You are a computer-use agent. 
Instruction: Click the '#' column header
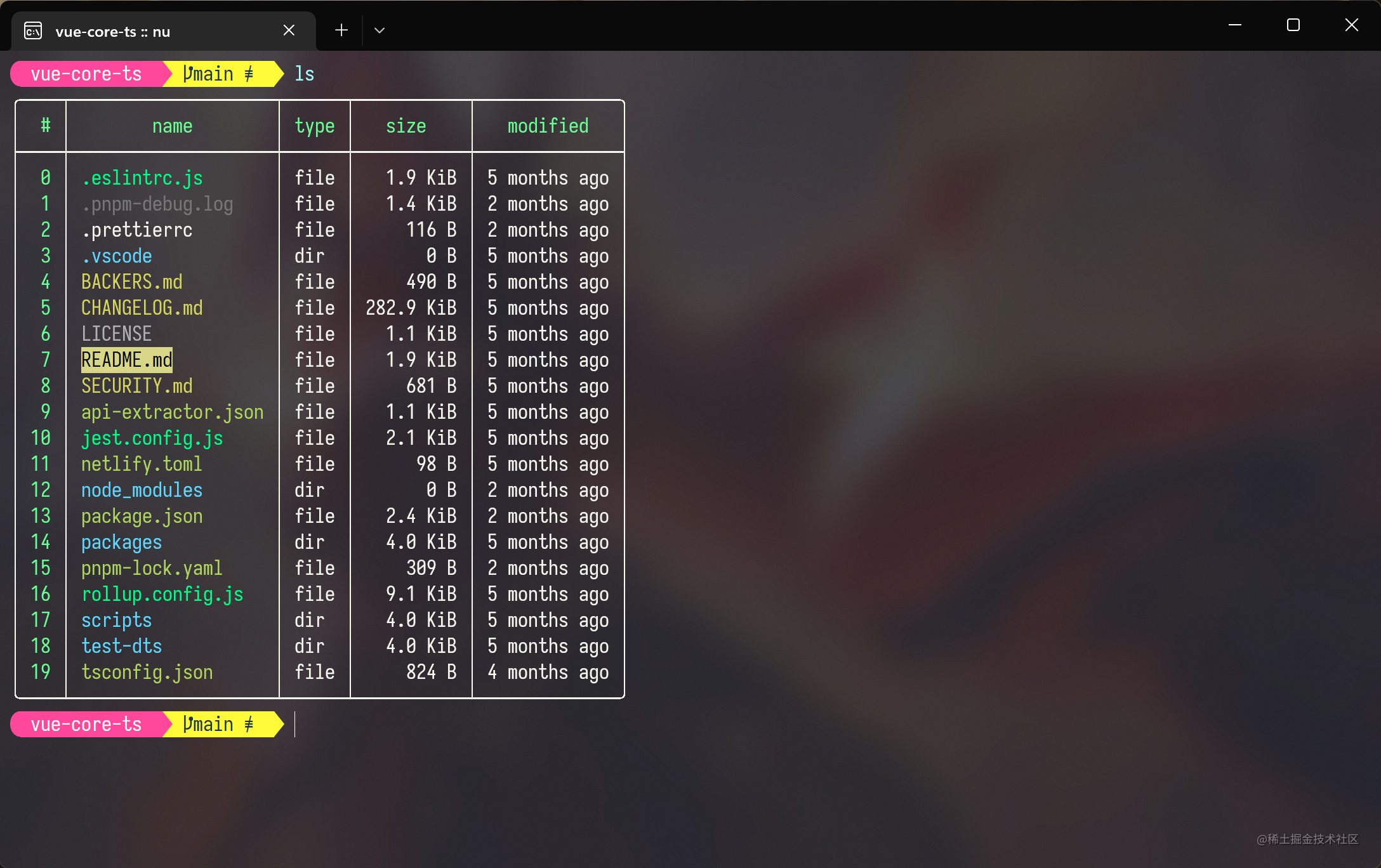pos(46,126)
